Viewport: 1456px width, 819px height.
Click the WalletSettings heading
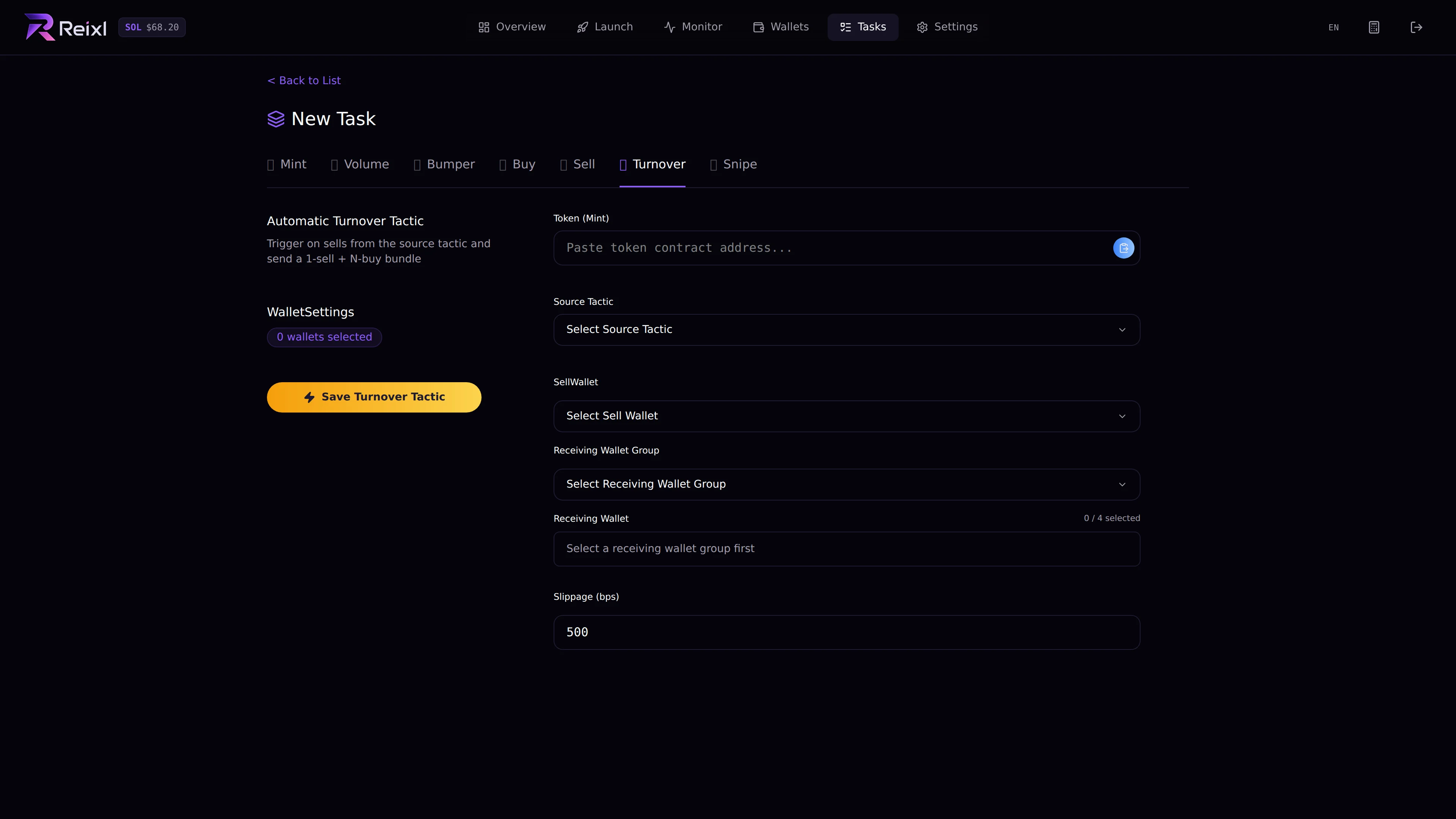coord(310,312)
